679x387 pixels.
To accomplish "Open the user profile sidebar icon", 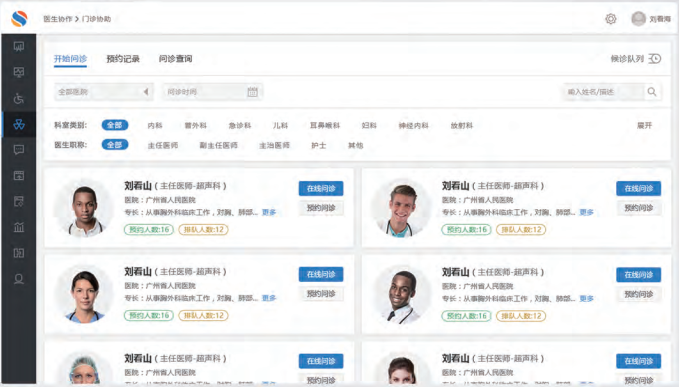I will (19, 279).
